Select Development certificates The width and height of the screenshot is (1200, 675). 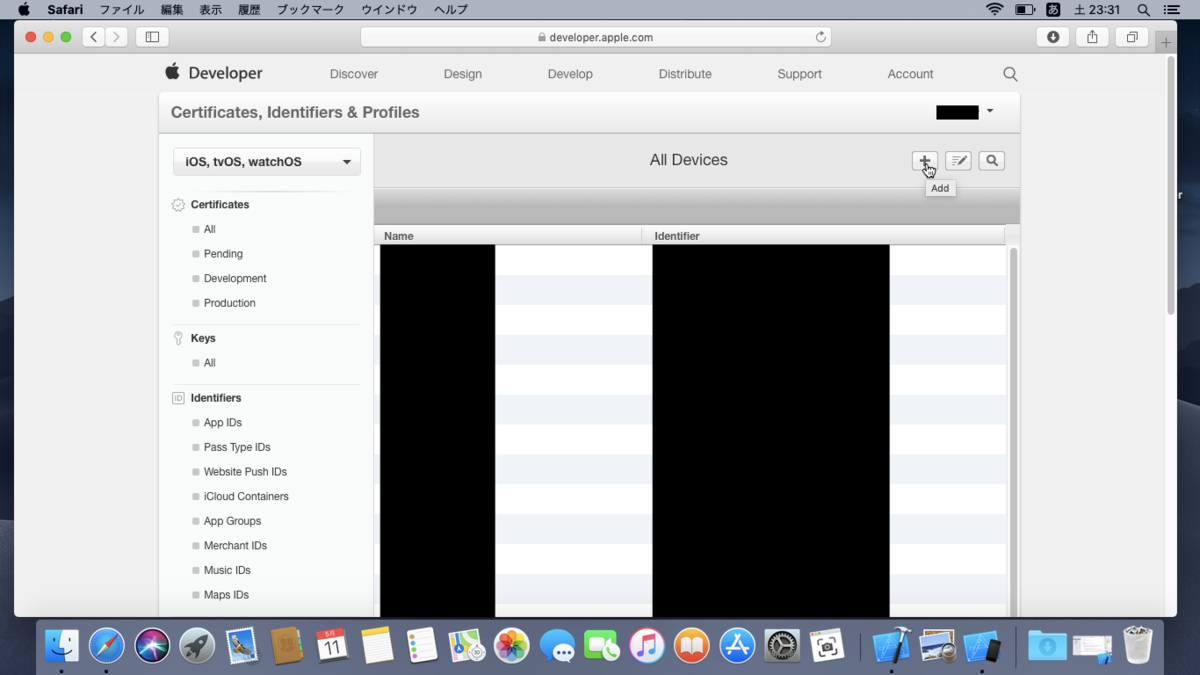click(x=235, y=278)
